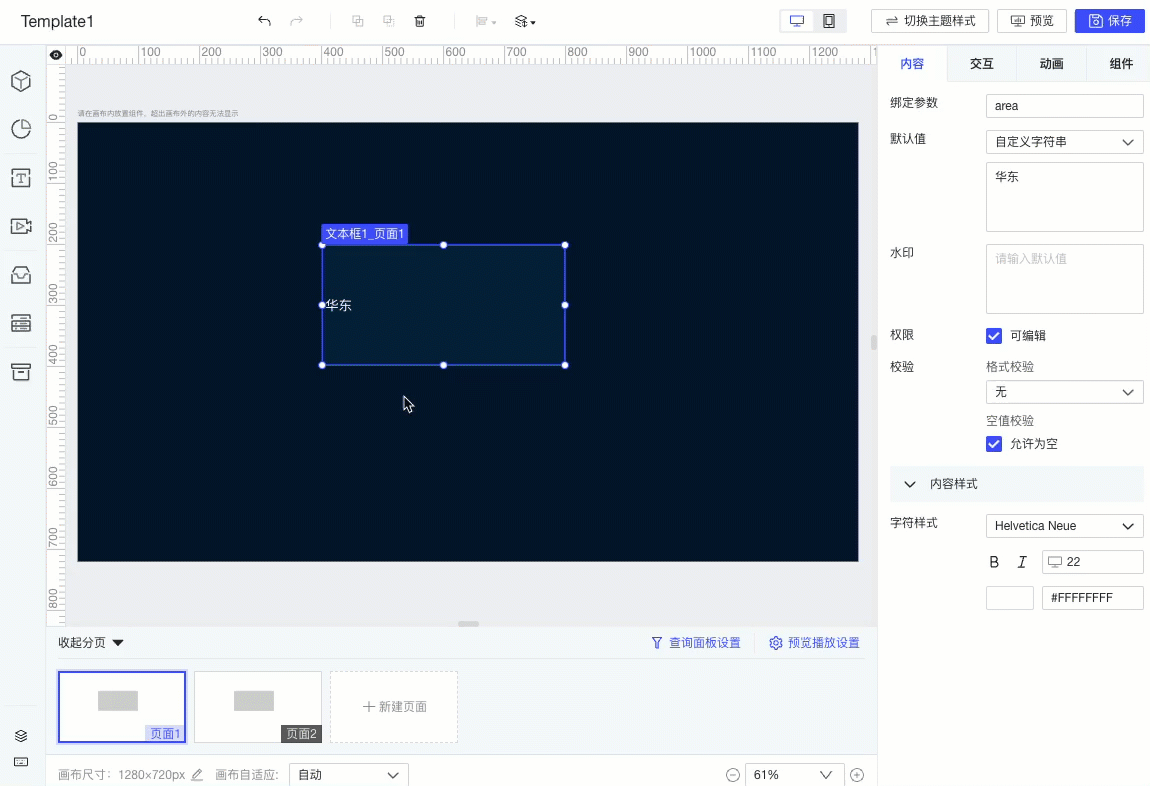
Task: Toggle the eye visibility icon by ruler
Action: tap(56, 55)
